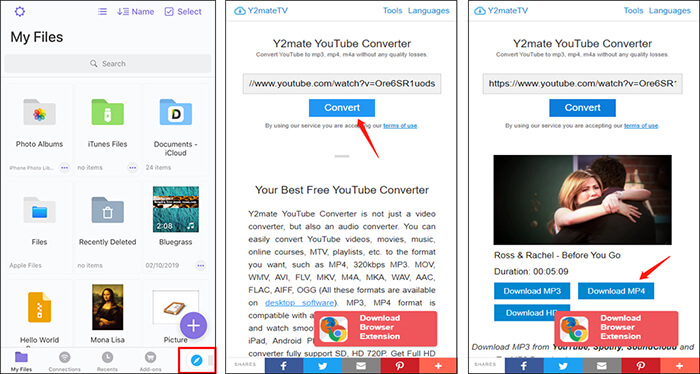Share on Twitter in middle screen
The image size is (700, 374).
322,366
